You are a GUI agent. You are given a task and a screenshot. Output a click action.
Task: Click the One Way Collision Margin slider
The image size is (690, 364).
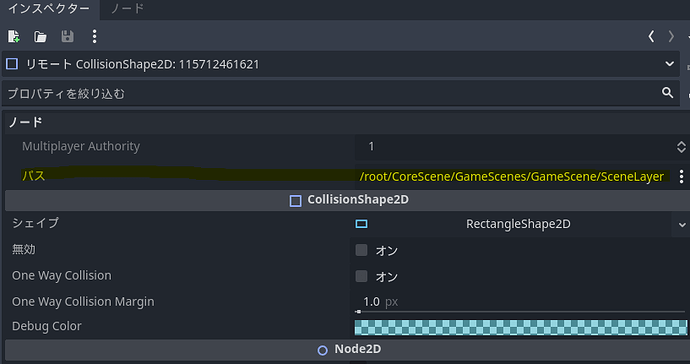click(x=521, y=312)
